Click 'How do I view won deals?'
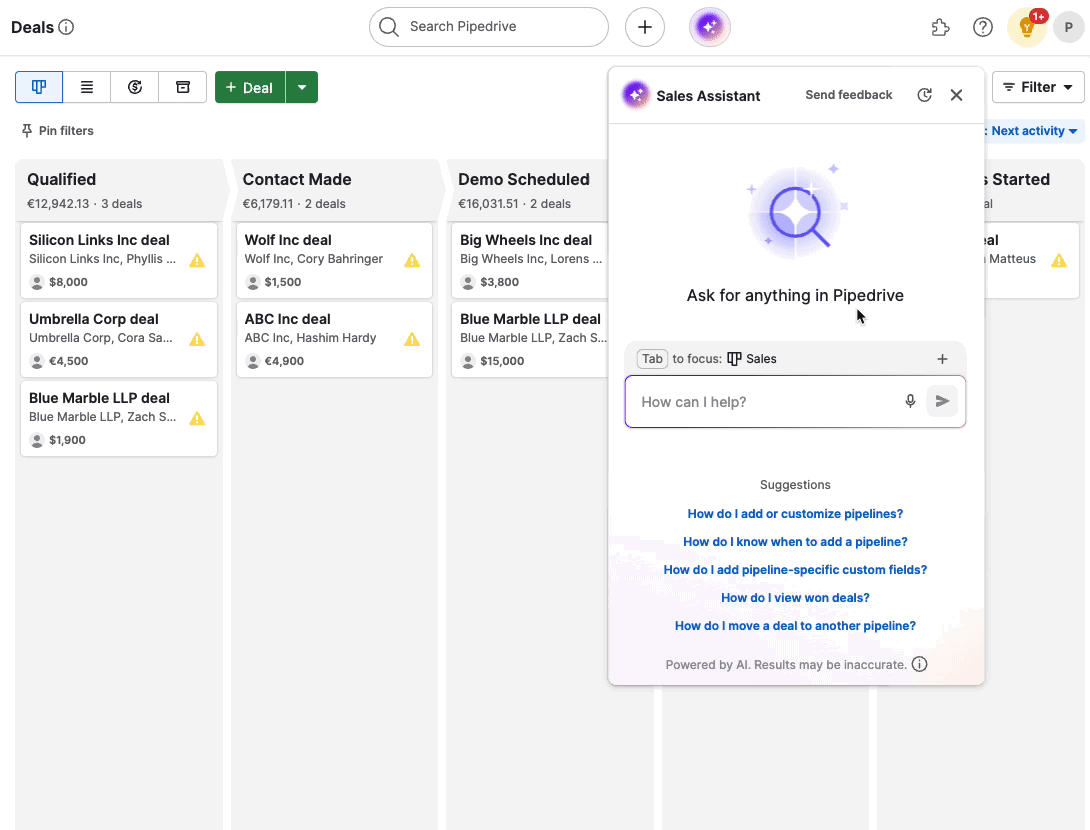This screenshot has height=830, width=1090. (795, 598)
